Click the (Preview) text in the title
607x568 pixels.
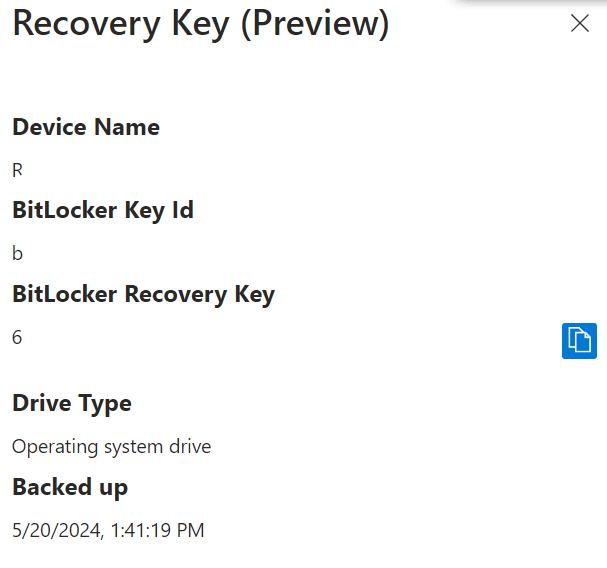coord(315,24)
